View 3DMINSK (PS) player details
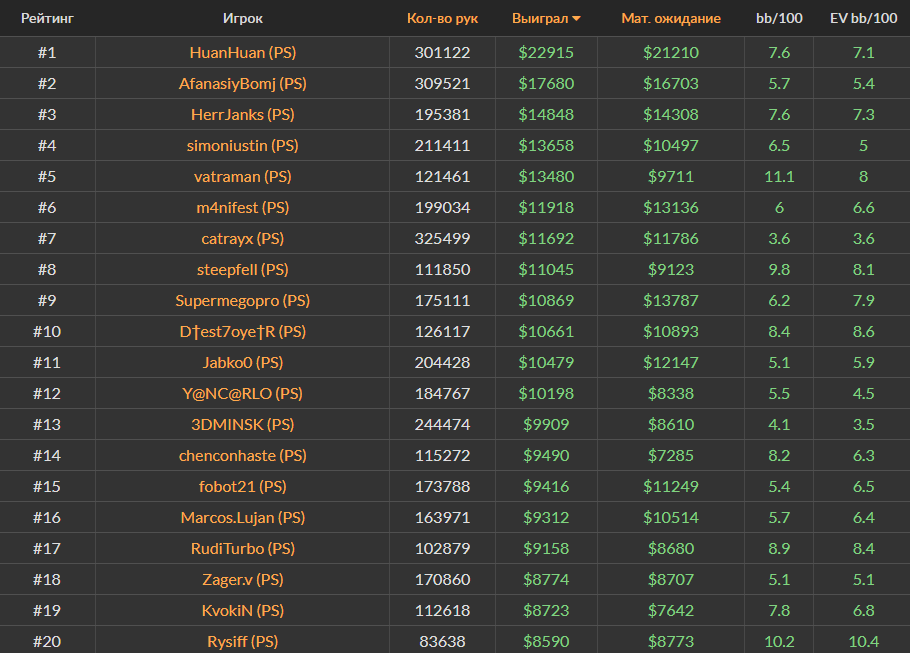Image resolution: width=910 pixels, height=653 pixels. (x=242, y=425)
